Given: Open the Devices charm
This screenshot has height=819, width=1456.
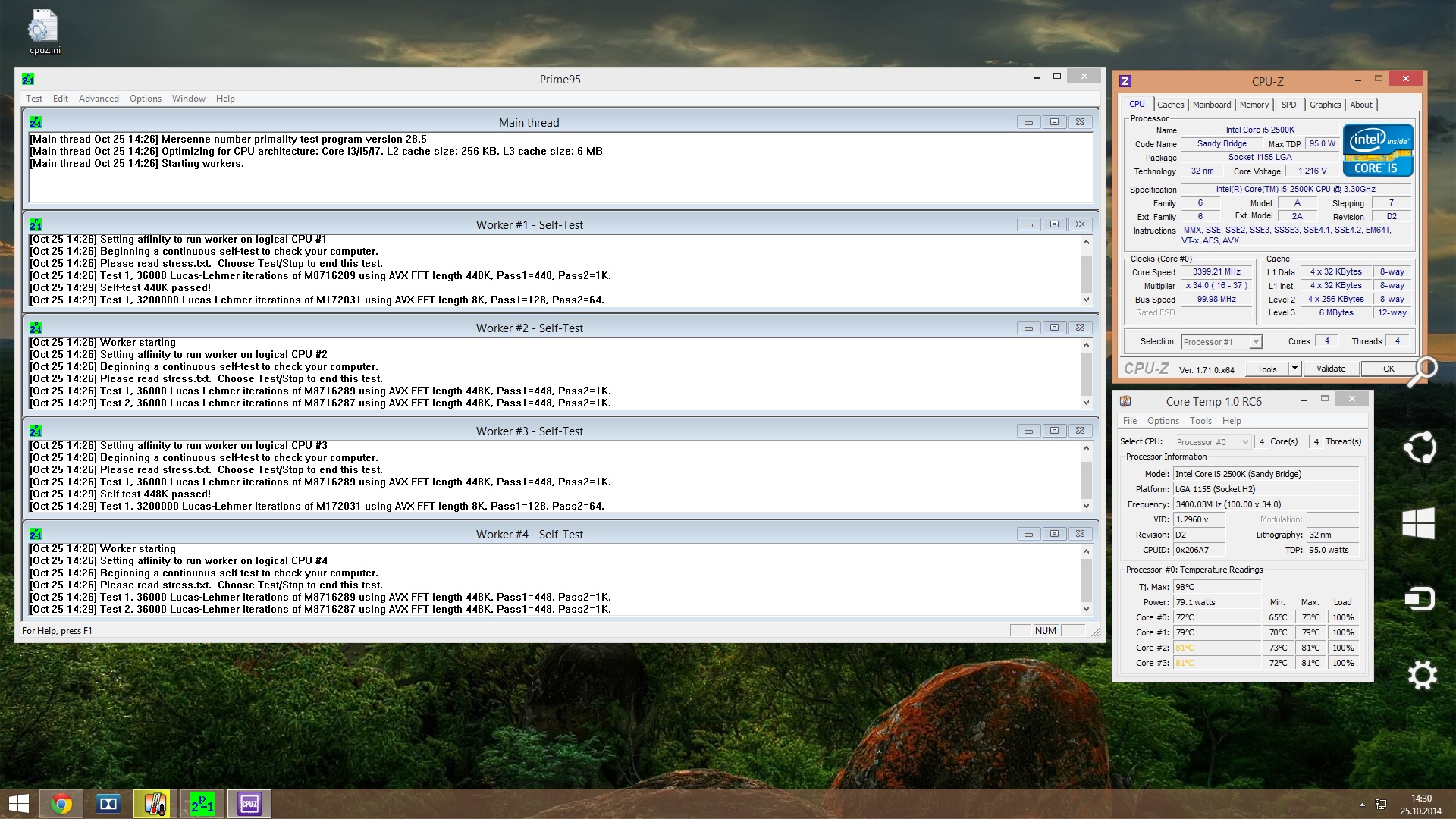Looking at the screenshot, I should pyautogui.click(x=1420, y=599).
